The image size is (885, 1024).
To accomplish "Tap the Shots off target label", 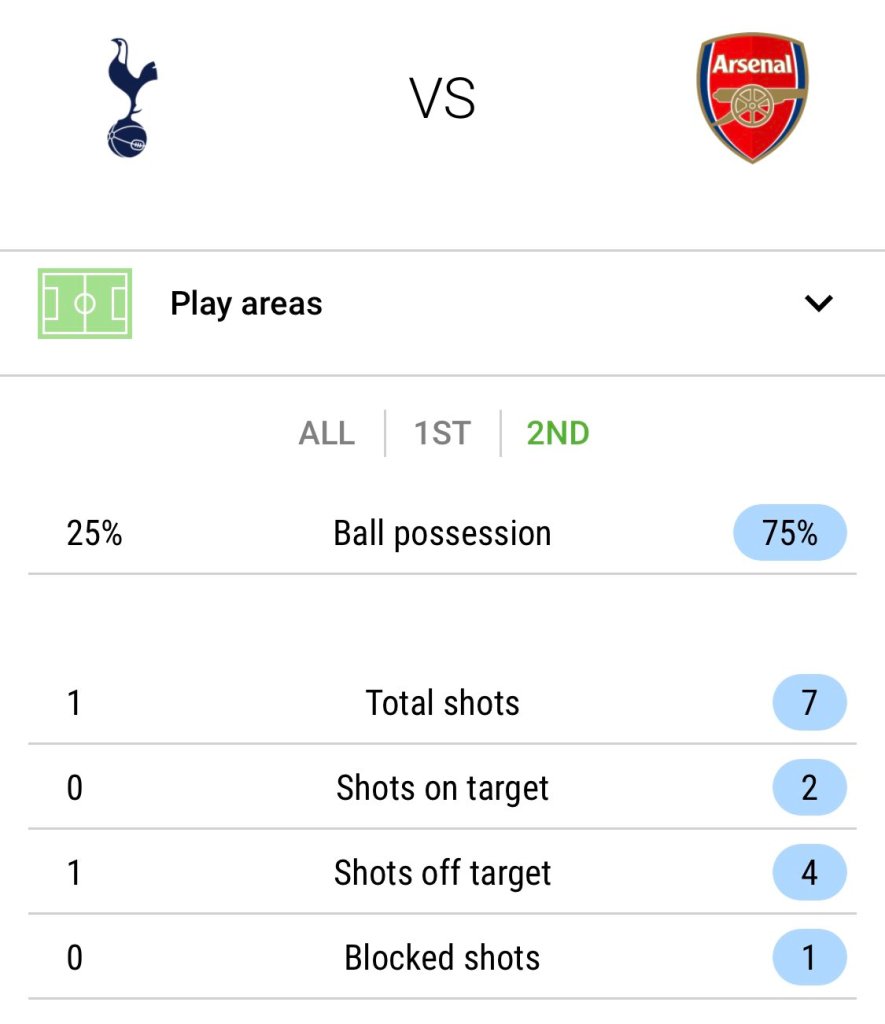I will (442, 873).
